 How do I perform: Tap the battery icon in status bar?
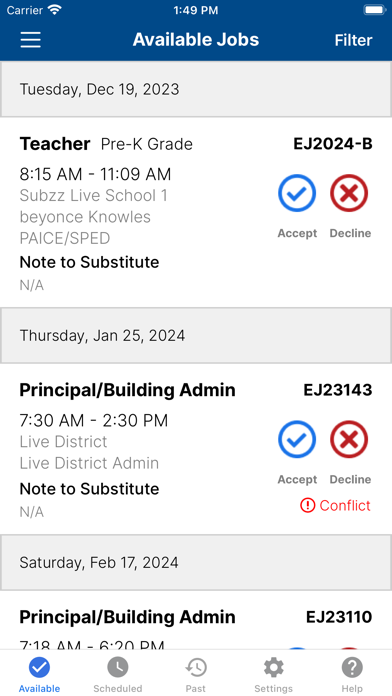click(x=374, y=10)
